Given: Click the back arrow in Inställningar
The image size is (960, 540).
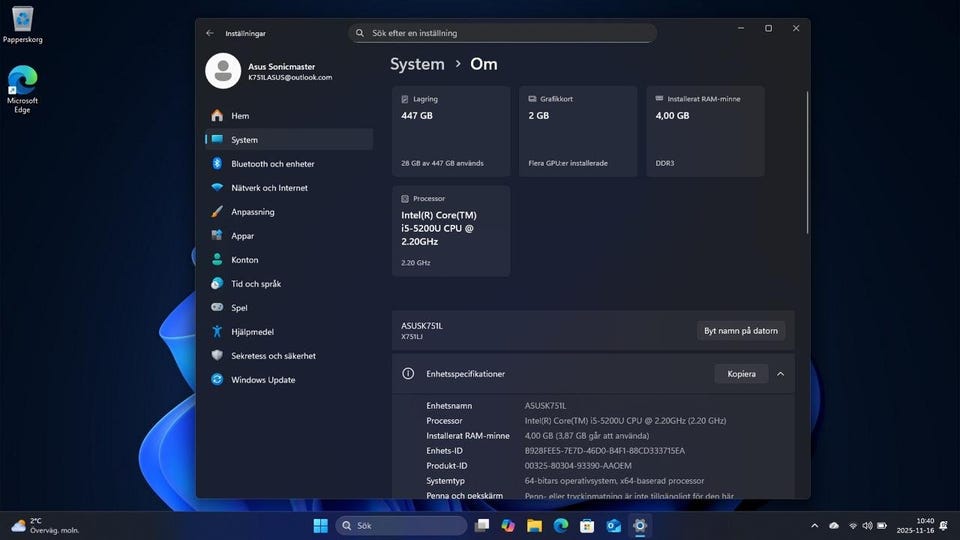Looking at the screenshot, I should [x=210, y=33].
